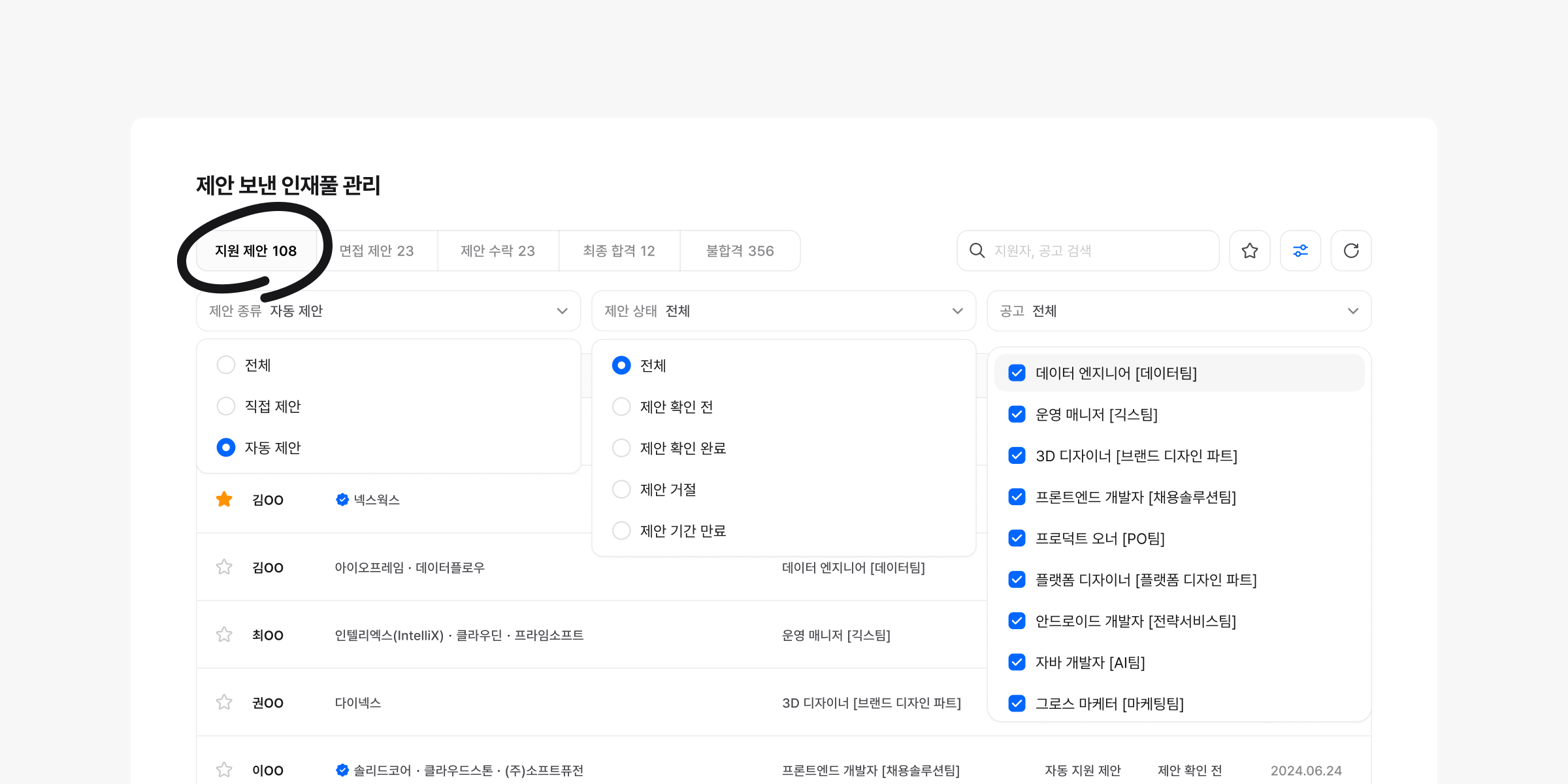Click the refresh icon button
This screenshot has height=784, width=1568.
(1351, 250)
